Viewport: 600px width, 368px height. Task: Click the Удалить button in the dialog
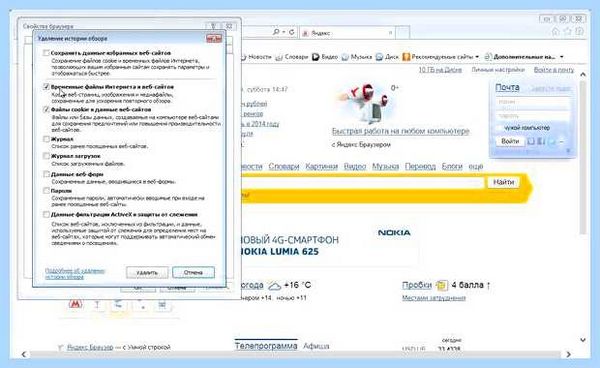tap(147, 272)
